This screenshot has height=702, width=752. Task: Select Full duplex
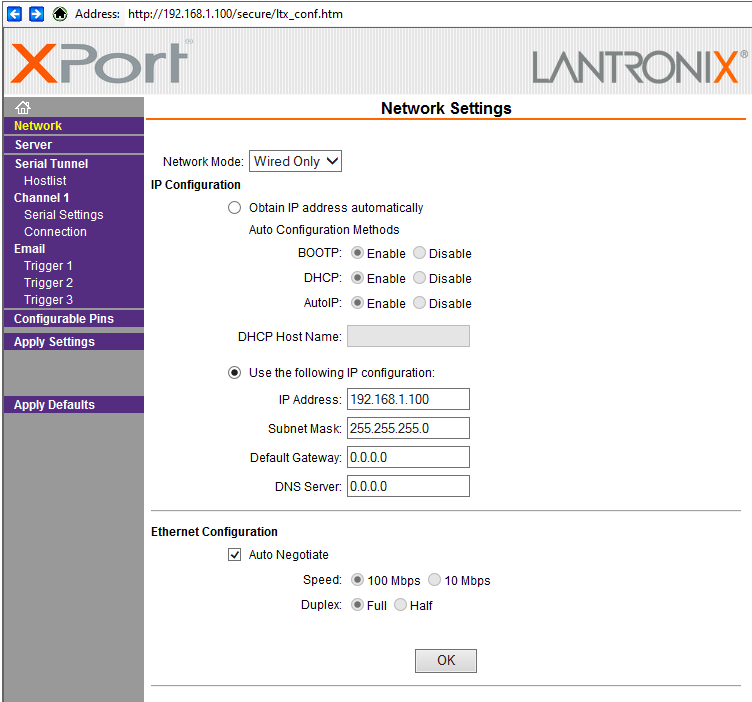(357, 605)
